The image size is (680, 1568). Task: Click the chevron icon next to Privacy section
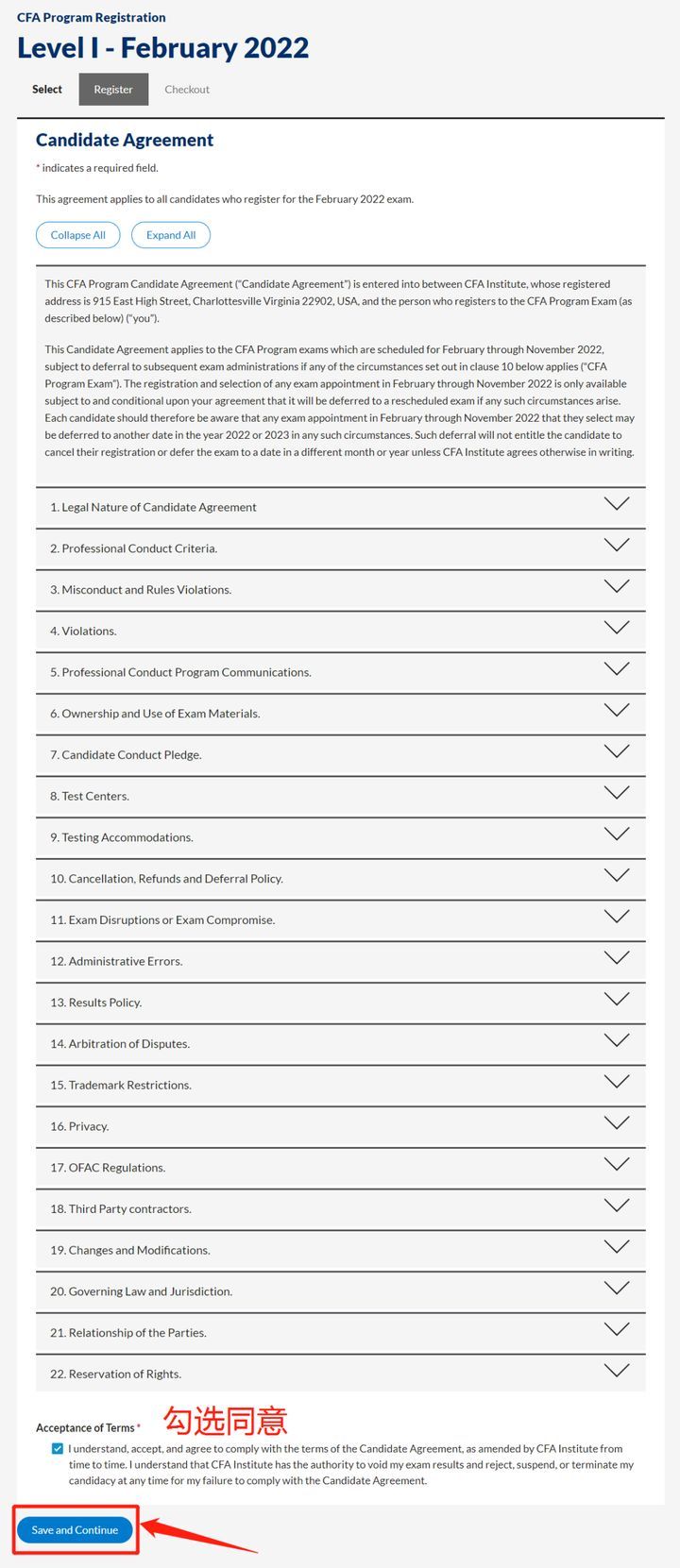(x=616, y=1123)
